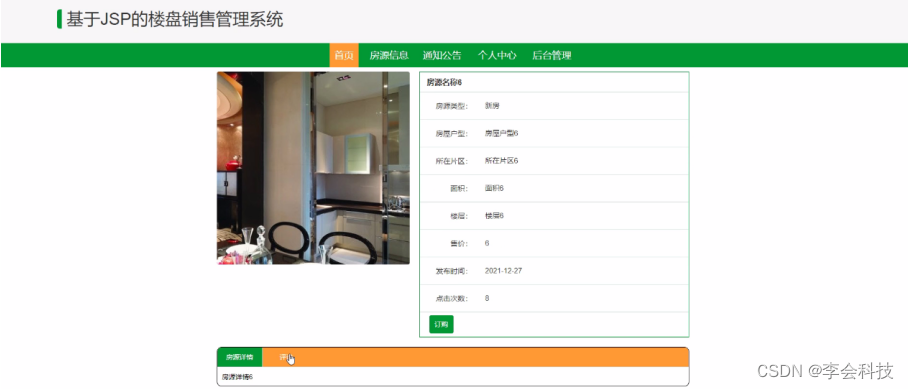The image size is (909, 389).
Task: Click the 点击次数 label
Action: click(x=452, y=299)
